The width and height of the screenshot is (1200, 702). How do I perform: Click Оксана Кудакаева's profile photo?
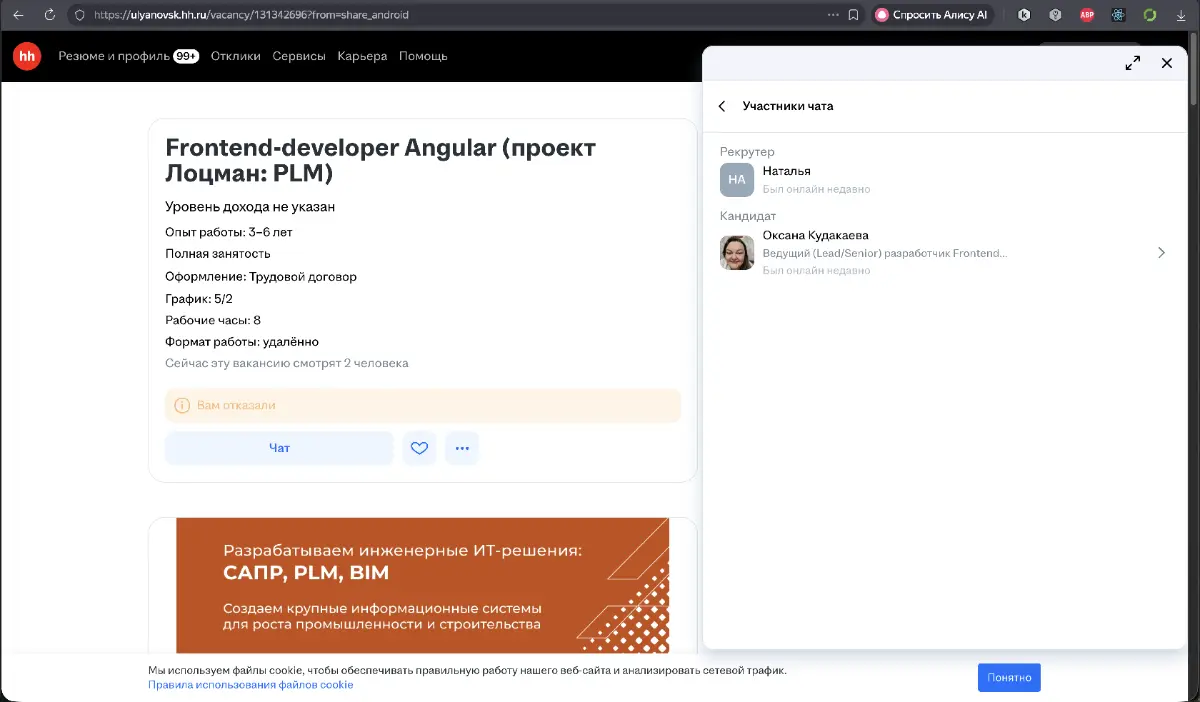737,253
